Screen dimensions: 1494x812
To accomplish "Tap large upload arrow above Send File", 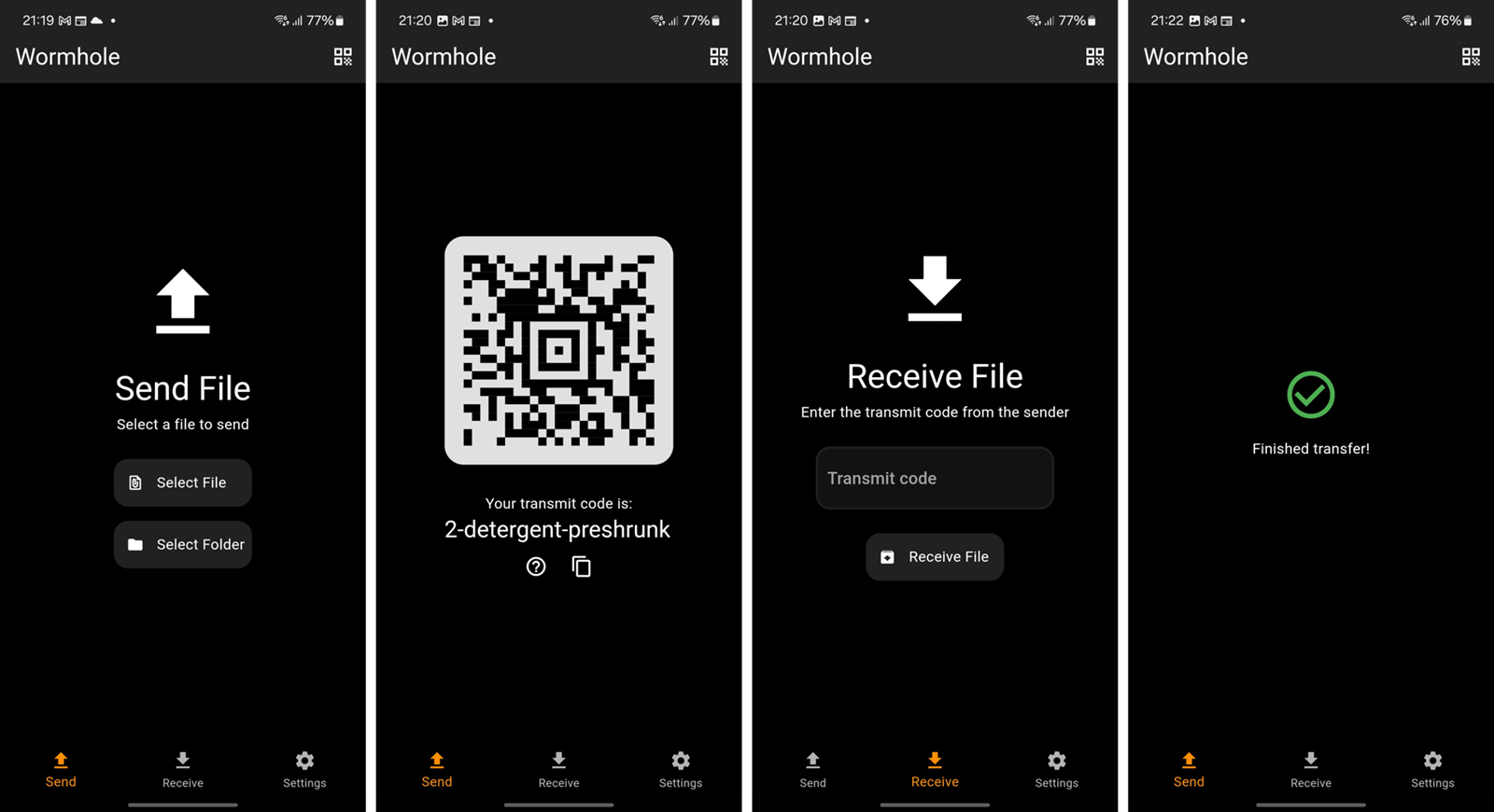I will coord(183,301).
